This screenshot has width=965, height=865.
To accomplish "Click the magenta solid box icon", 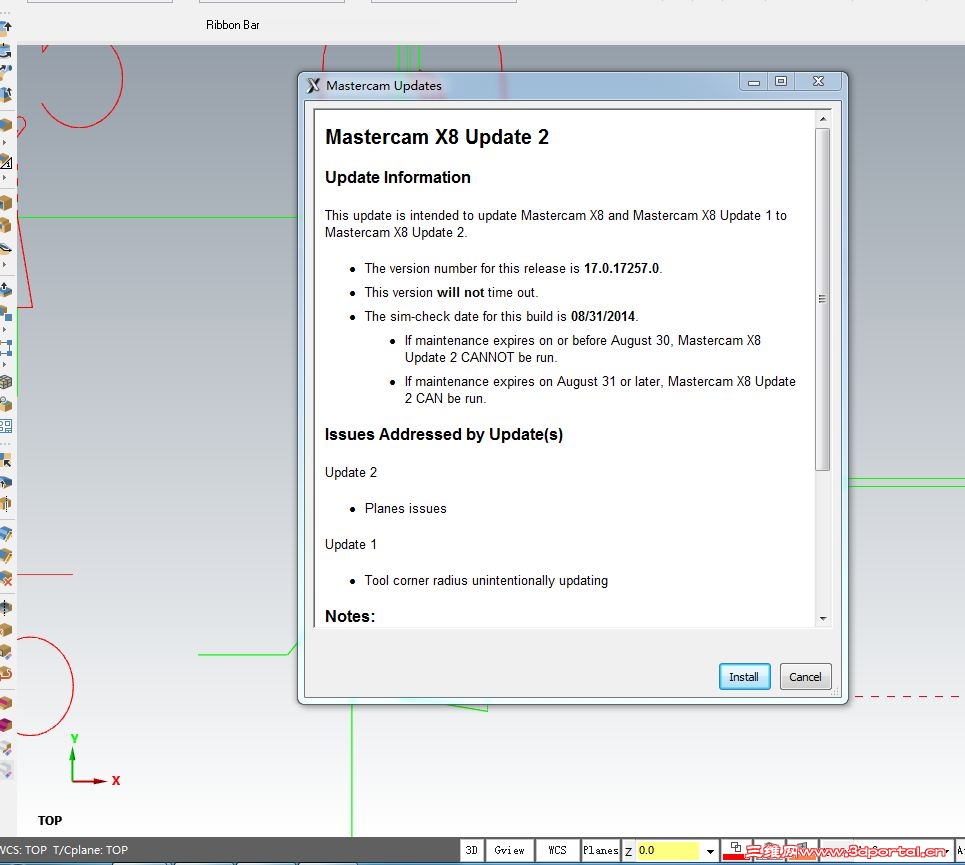I will [6, 724].
